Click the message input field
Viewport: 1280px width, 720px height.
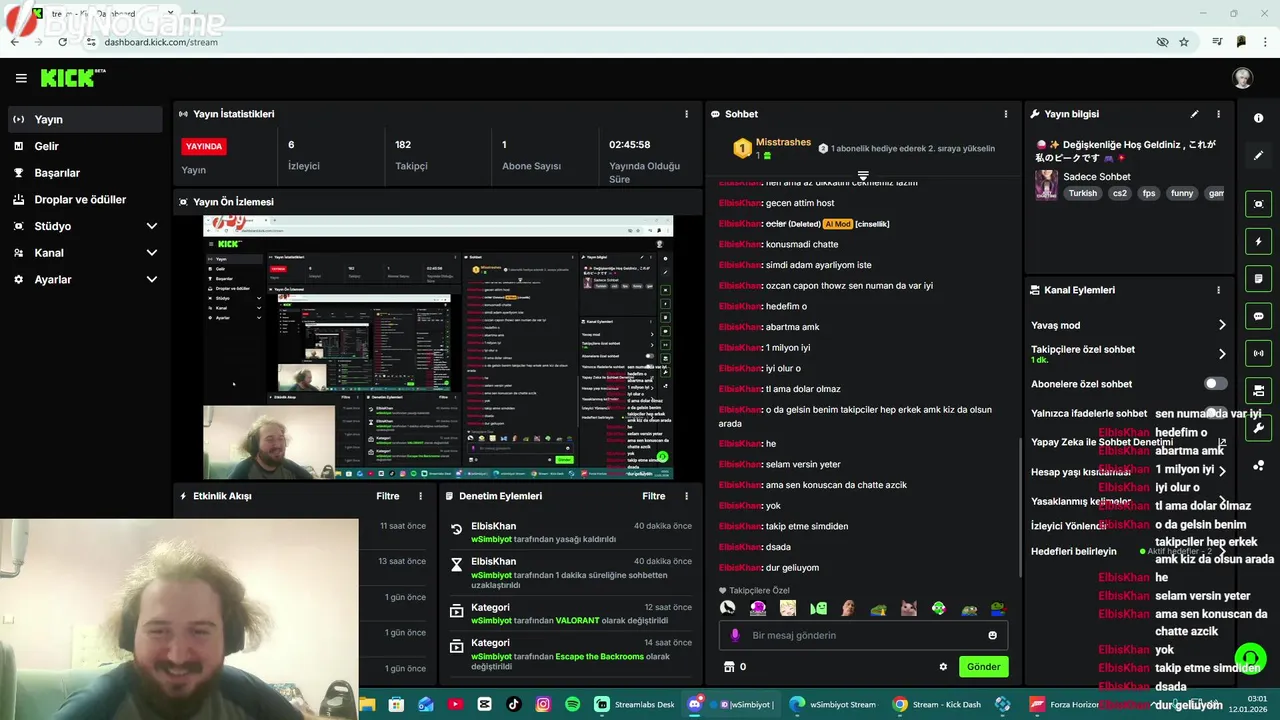(x=863, y=635)
